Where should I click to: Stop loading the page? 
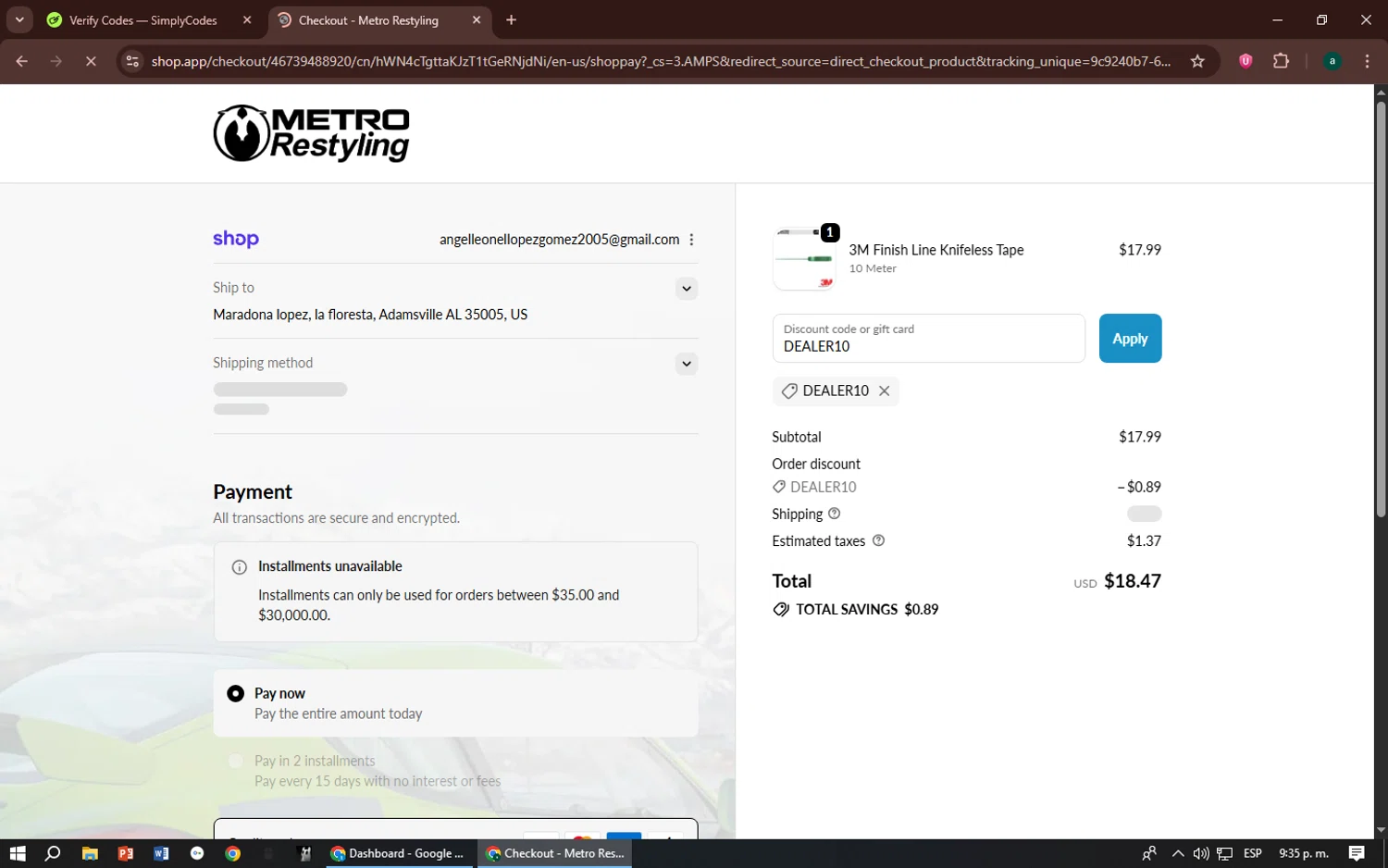[x=91, y=61]
